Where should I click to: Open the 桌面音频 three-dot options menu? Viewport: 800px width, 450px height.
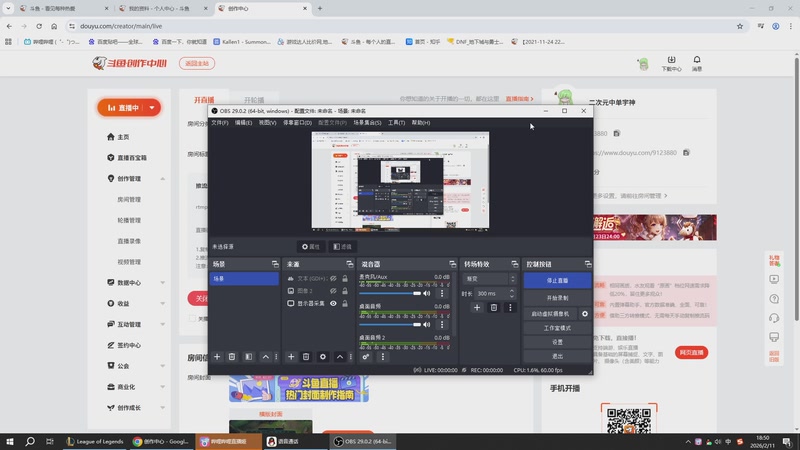click(442, 324)
